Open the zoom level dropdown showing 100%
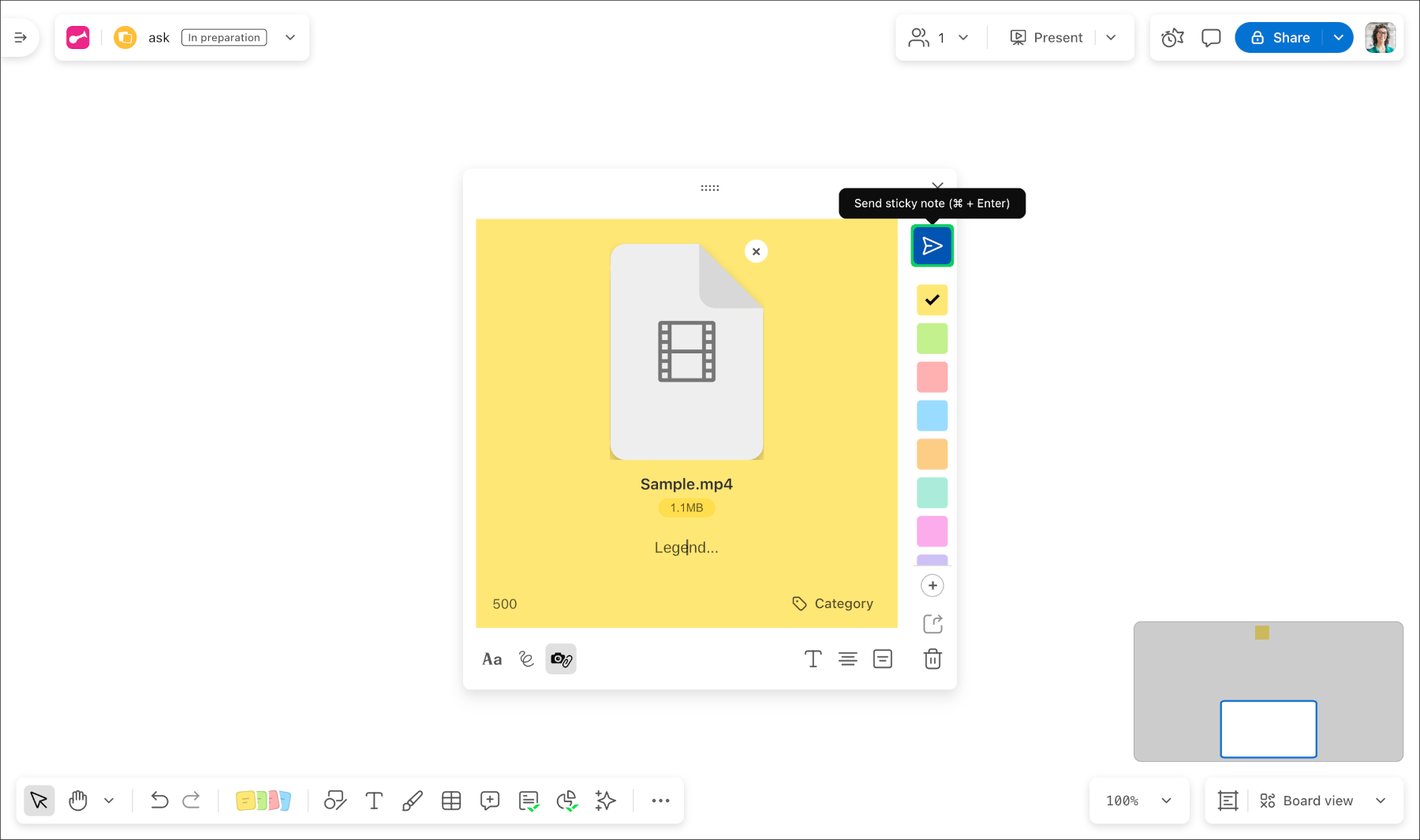Screen dimensions: 1420x840 click(x=1138, y=801)
